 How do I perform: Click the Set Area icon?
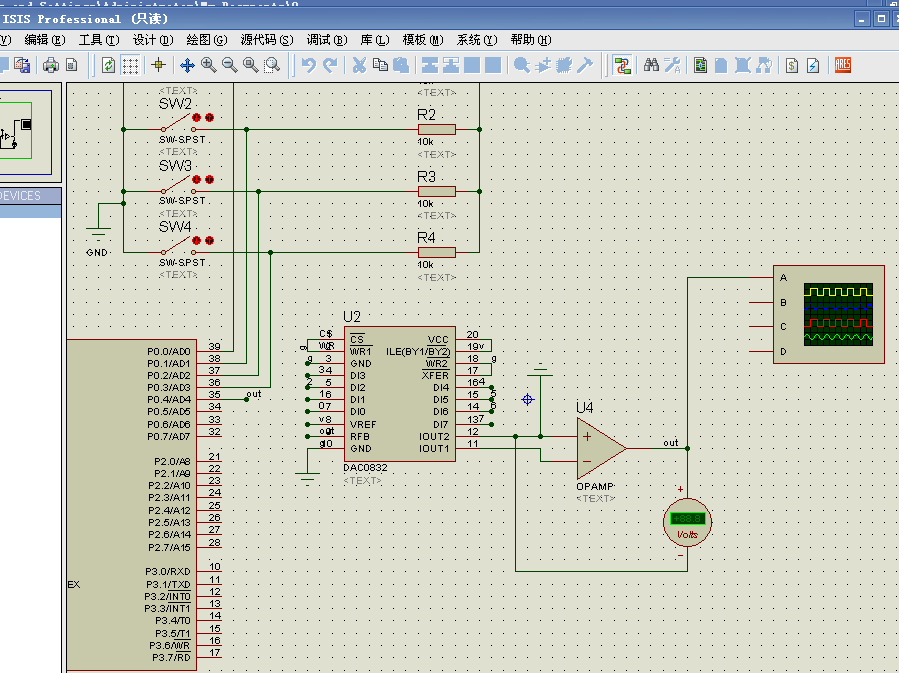72,65
